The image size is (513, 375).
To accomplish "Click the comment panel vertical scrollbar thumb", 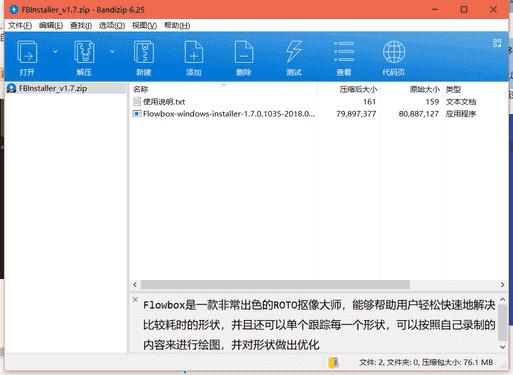I will (503, 322).
